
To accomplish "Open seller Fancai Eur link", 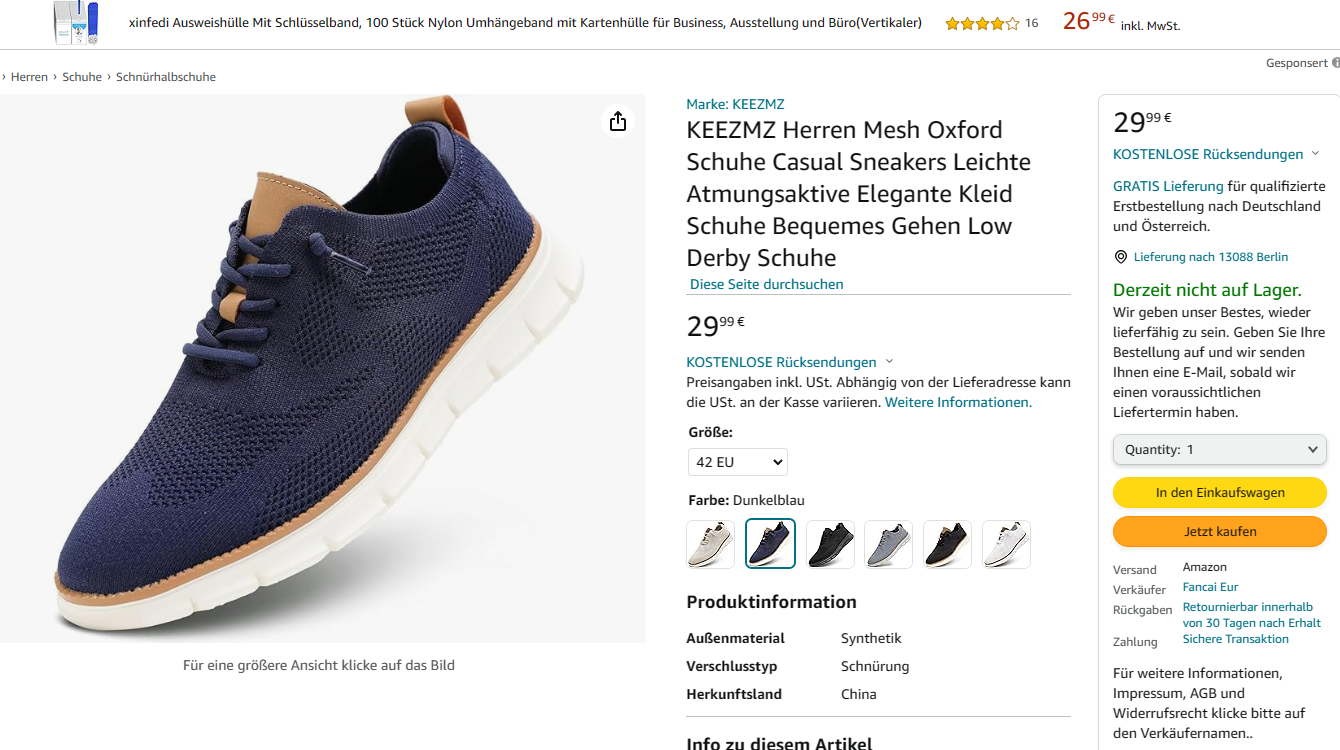I will pos(1210,587).
